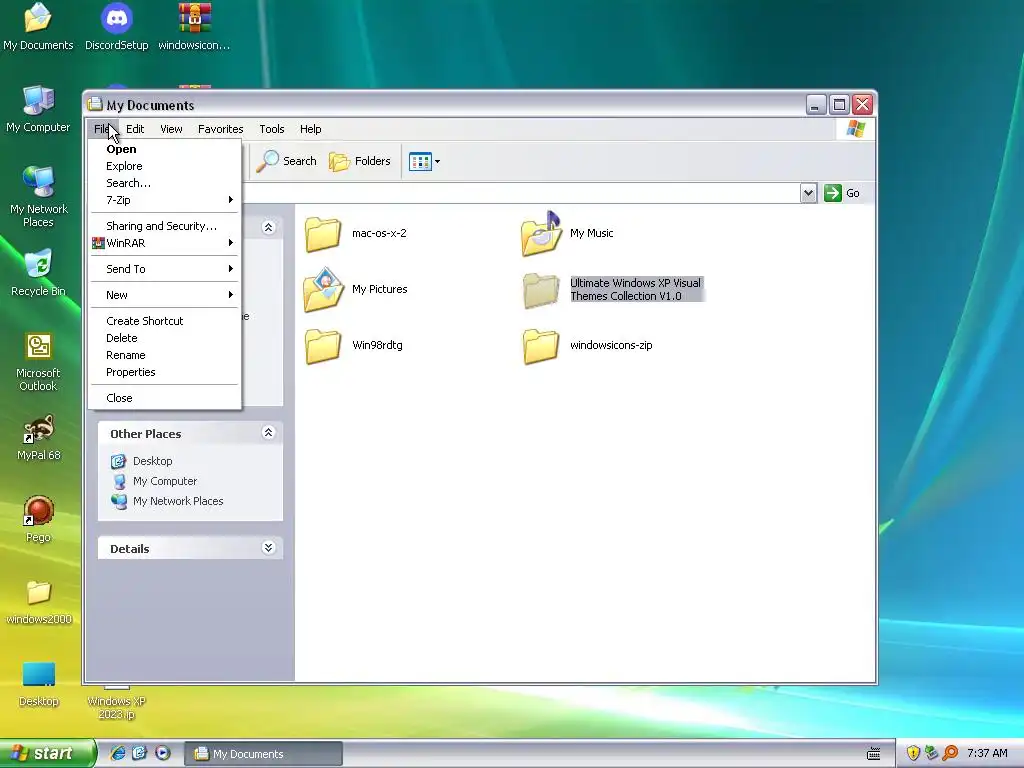Click the Windows XP 2023.ip desktop icon
The width and height of the screenshot is (1024, 768).
coord(116,703)
